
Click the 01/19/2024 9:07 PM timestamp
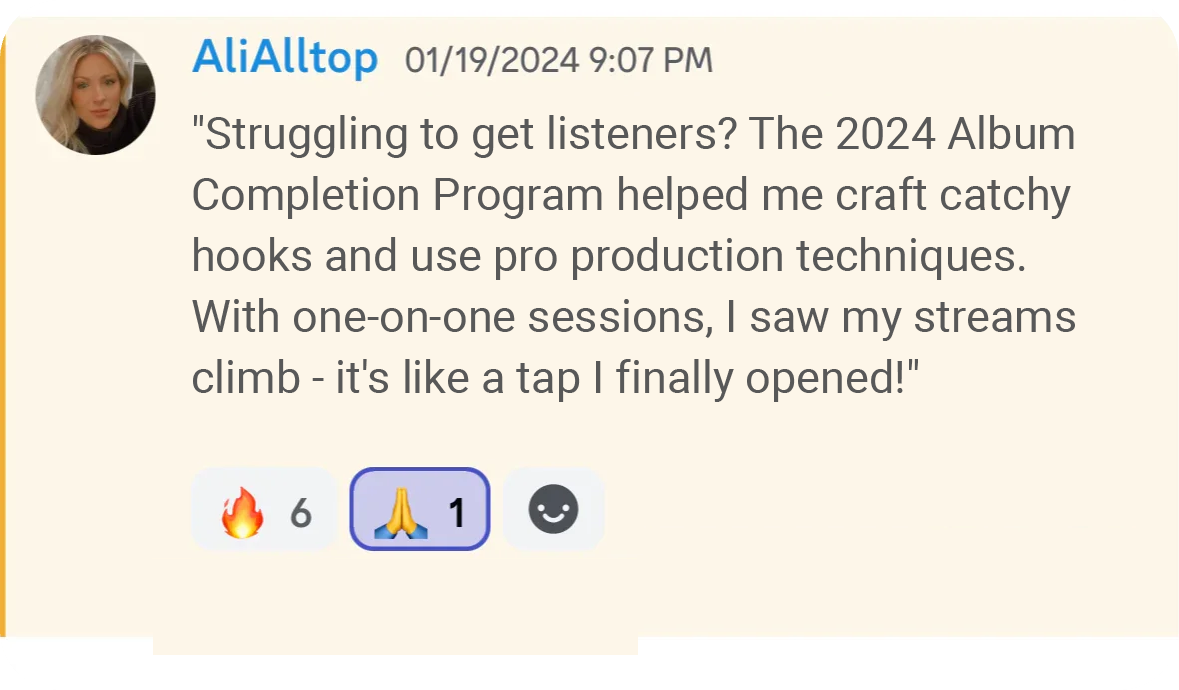[559, 60]
